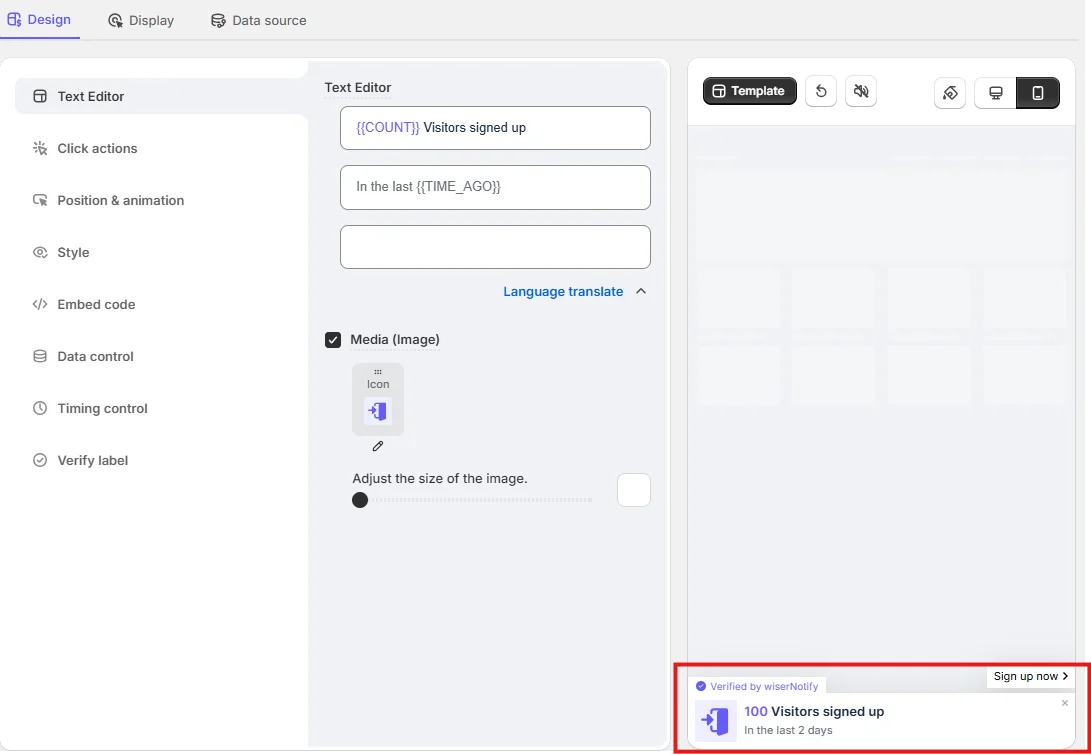Click the paint bucket color icon
Viewport: 1091px width, 755px height.
tap(950, 93)
